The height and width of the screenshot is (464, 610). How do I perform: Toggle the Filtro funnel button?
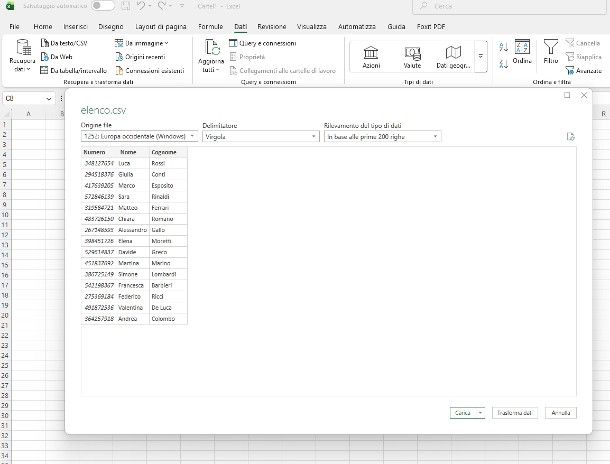pyautogui.click(x=551, y=52)
